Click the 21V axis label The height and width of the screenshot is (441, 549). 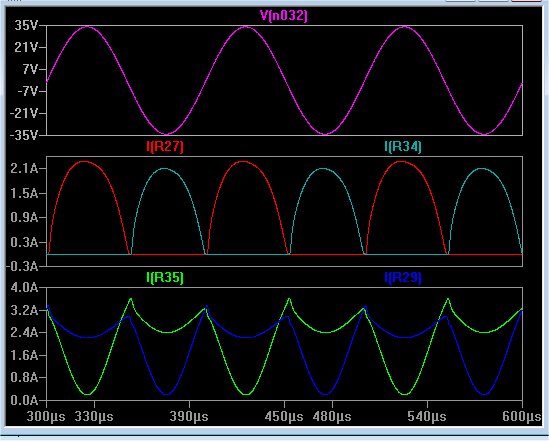click(26, 47)
